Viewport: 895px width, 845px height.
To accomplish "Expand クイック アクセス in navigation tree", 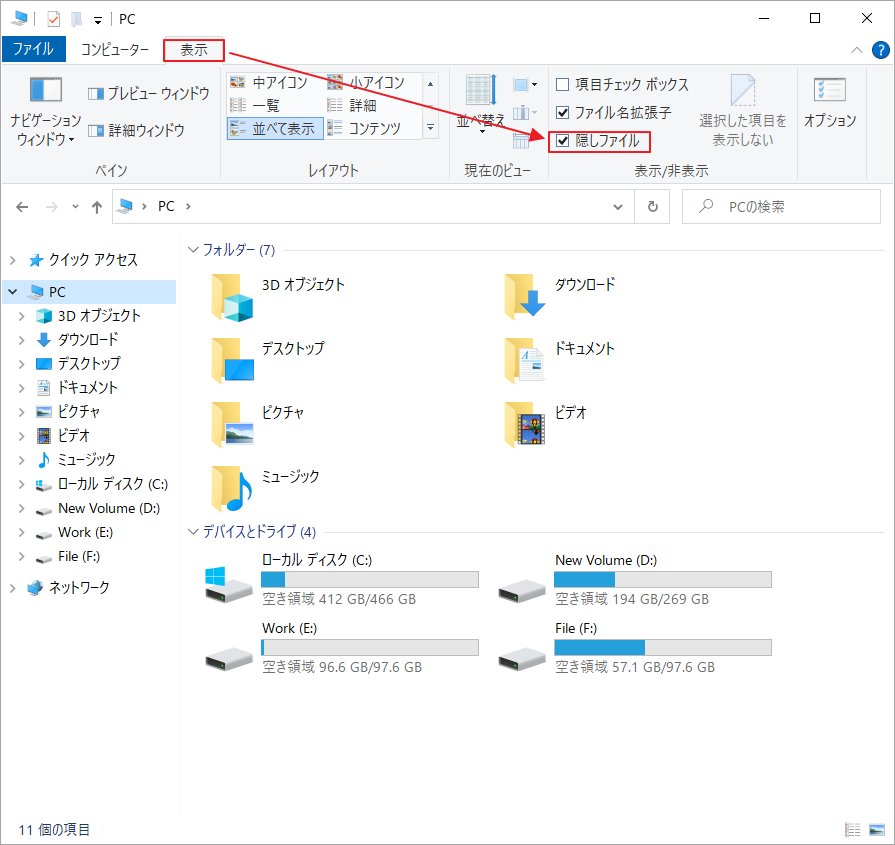I will coord(13,260).
